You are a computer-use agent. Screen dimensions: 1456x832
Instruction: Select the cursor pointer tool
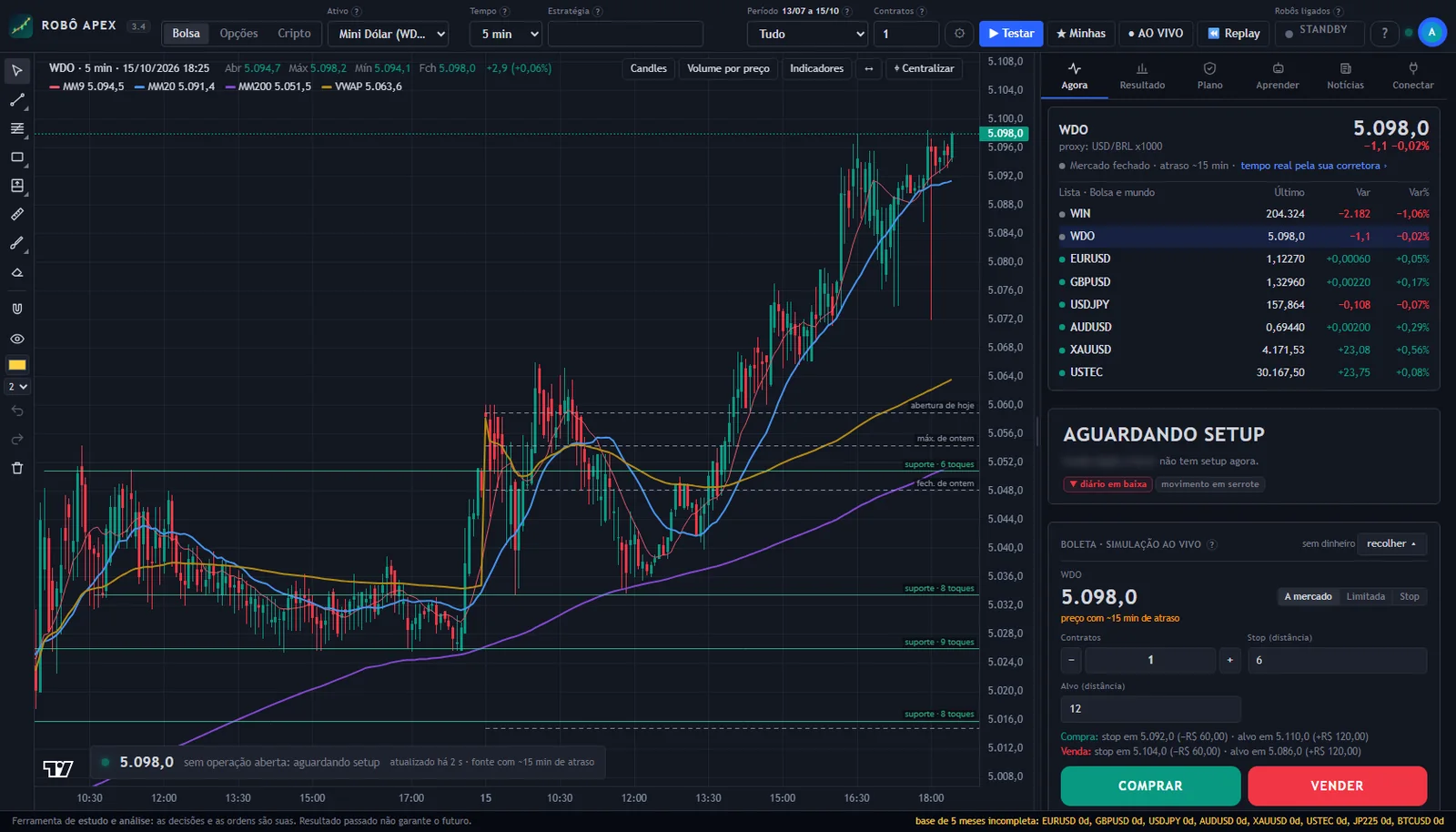(17, 71)
